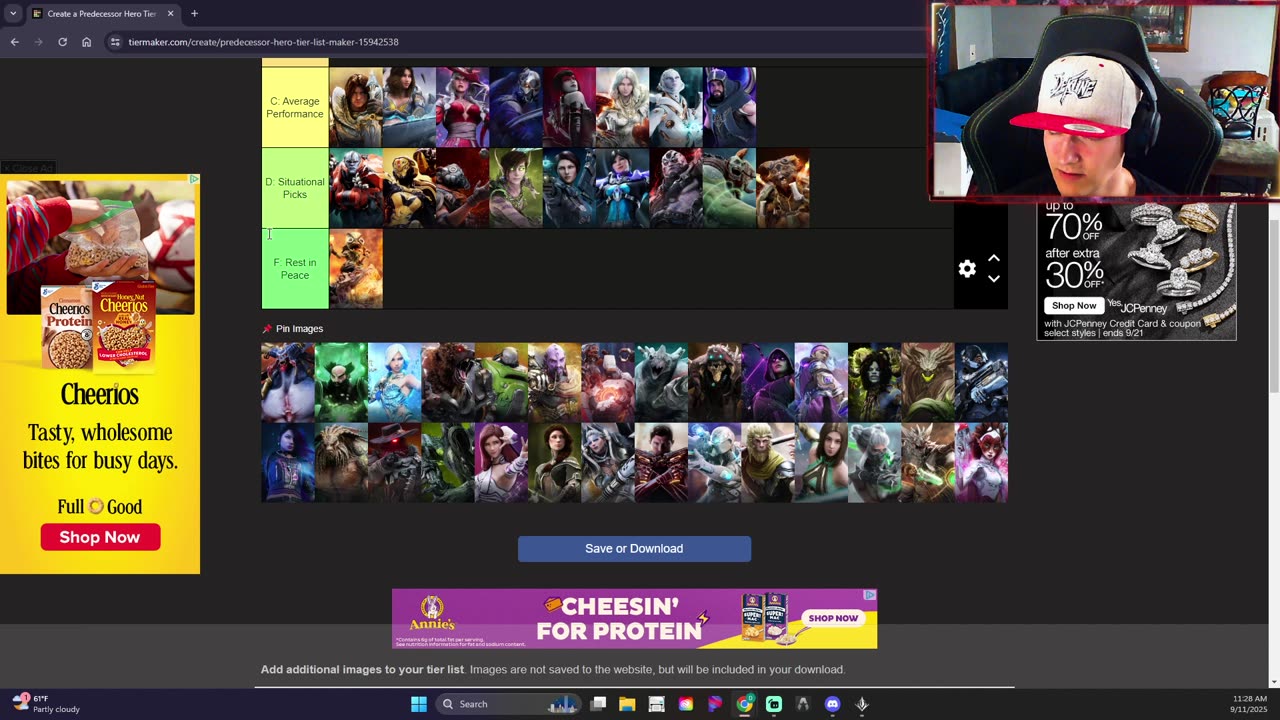Image resolution: width=1280 pixels, height=720 pixels.
Task: Open Adobe Creative Cloud from taskbar
Action: (686, 704)
